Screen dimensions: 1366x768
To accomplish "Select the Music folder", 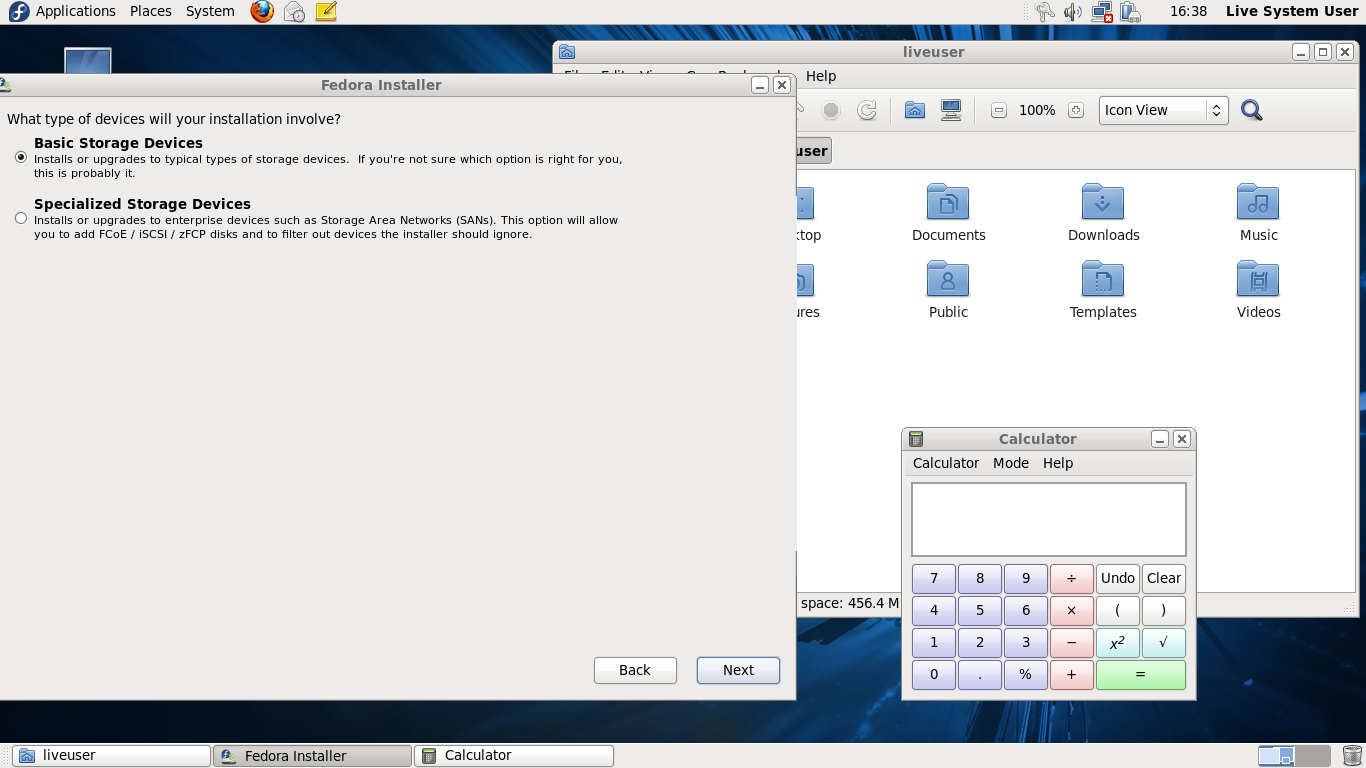I will coord(1258,213).
